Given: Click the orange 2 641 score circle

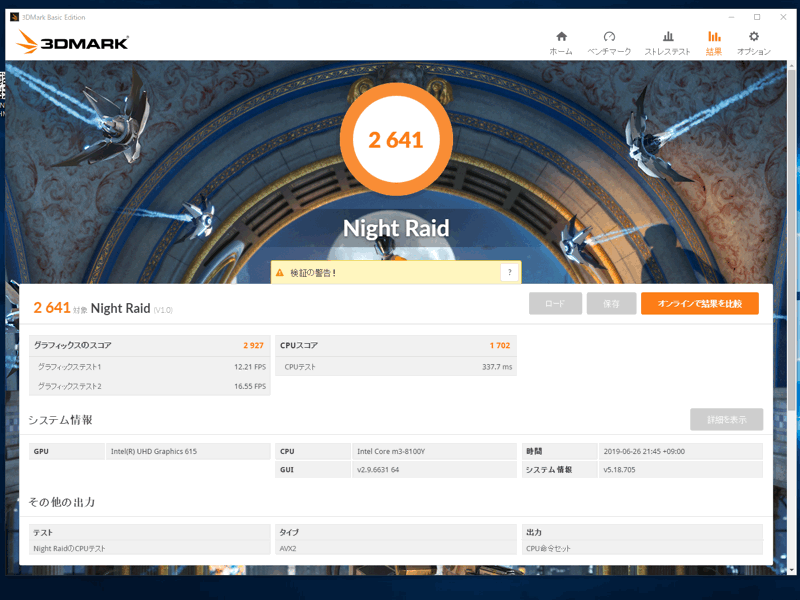Looking at the screenshot, I should pyautogui.click(x=396, y=140).
